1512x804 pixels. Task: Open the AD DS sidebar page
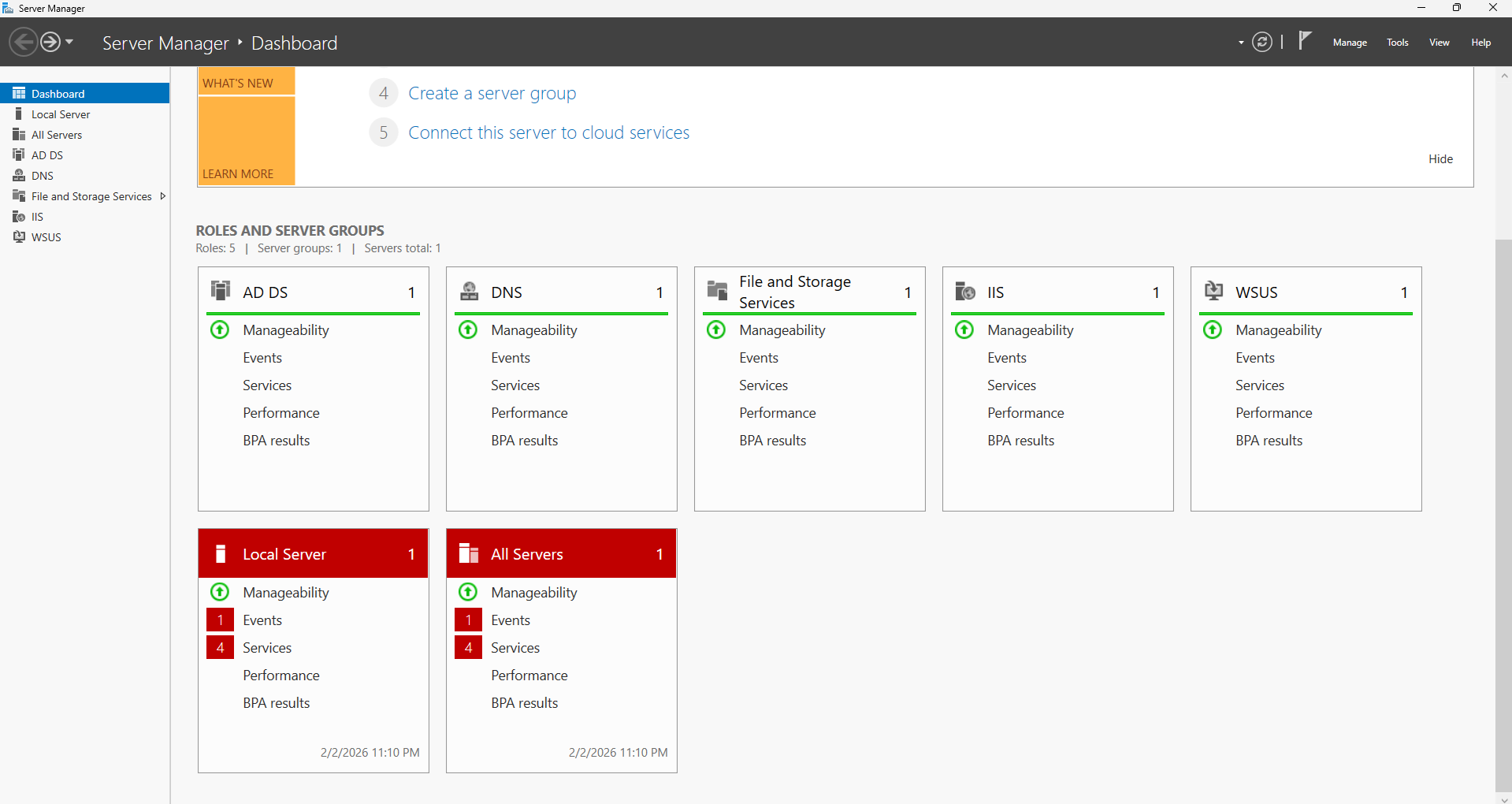46,154
